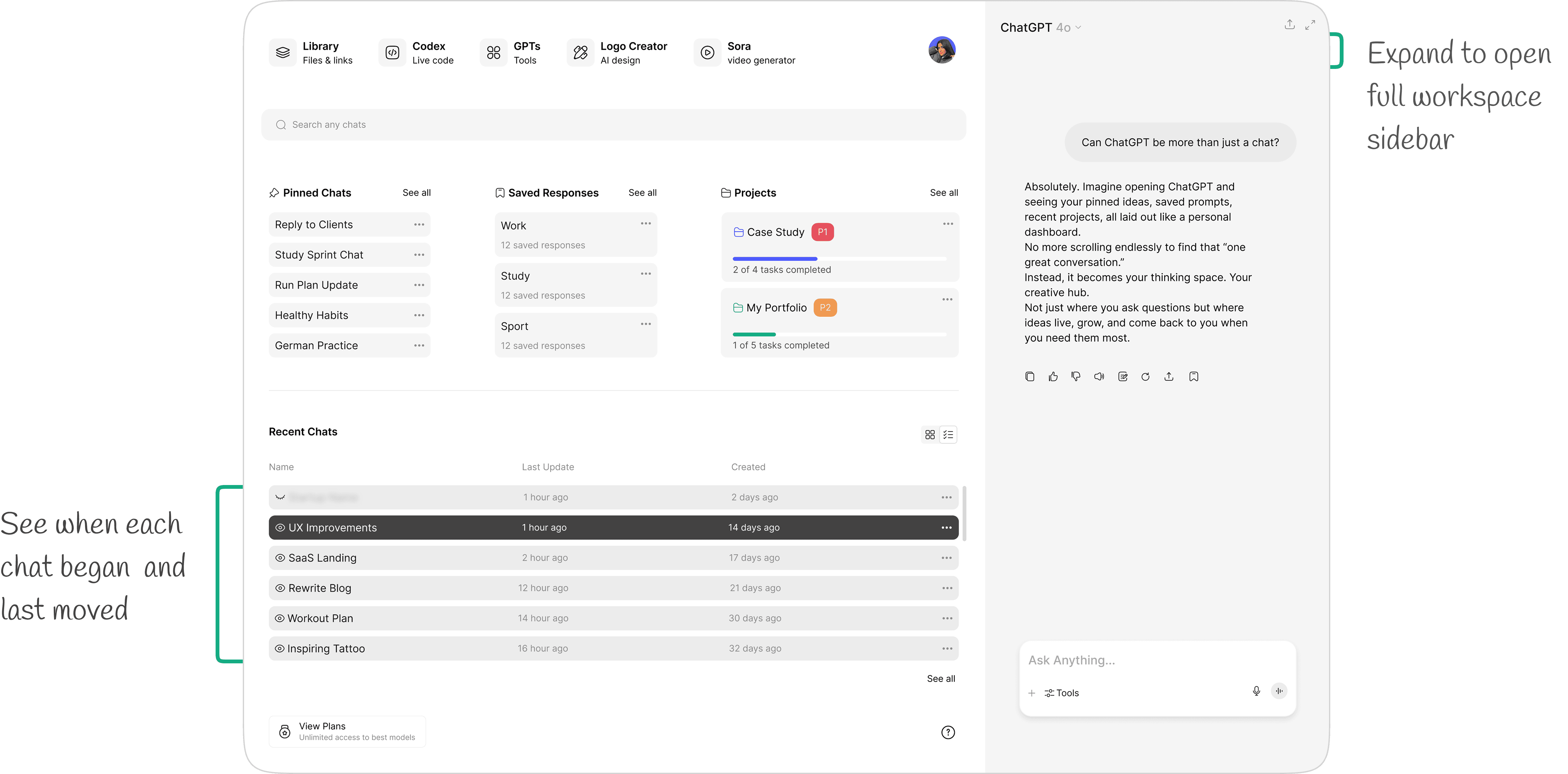Open options menu for Reply to Clients

coord(419,225)
